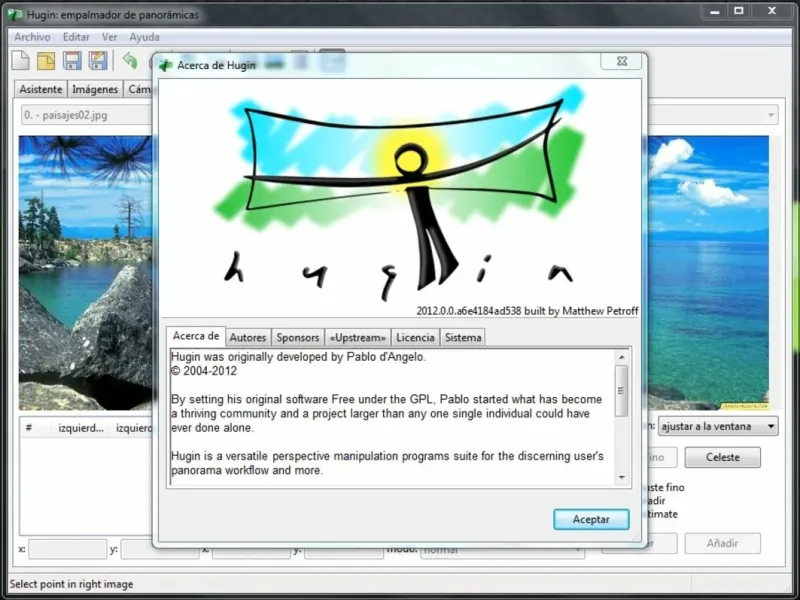Click the About text scrollbar thumb
Image resolution: width=800 pixels, height=600 pixels.
(621, 391)
